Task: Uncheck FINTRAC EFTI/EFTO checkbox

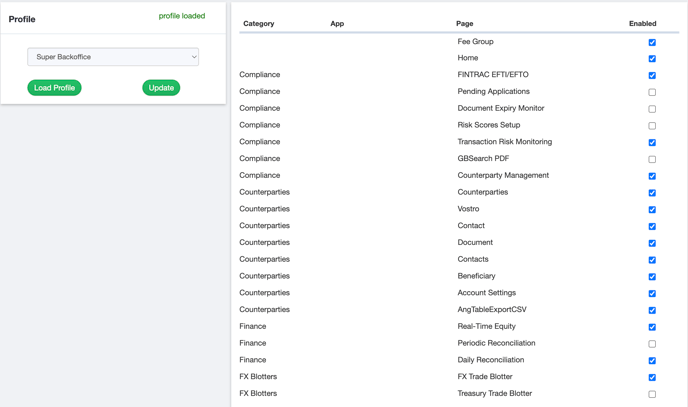Action: 652,75
